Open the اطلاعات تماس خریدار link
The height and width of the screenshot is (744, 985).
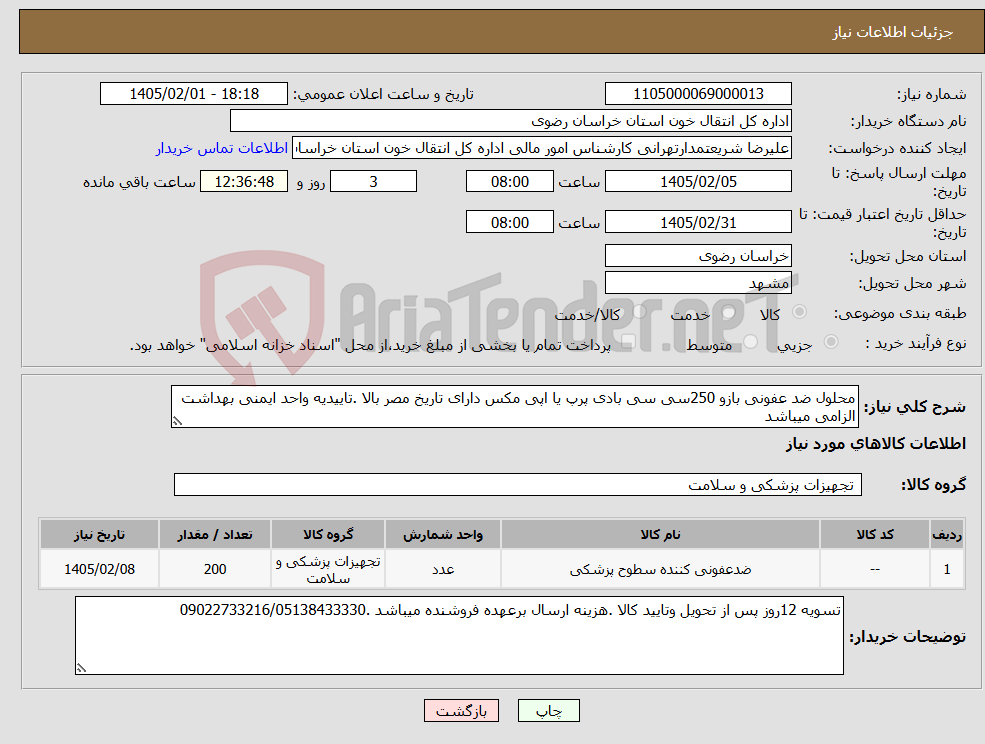click(222, 148)
